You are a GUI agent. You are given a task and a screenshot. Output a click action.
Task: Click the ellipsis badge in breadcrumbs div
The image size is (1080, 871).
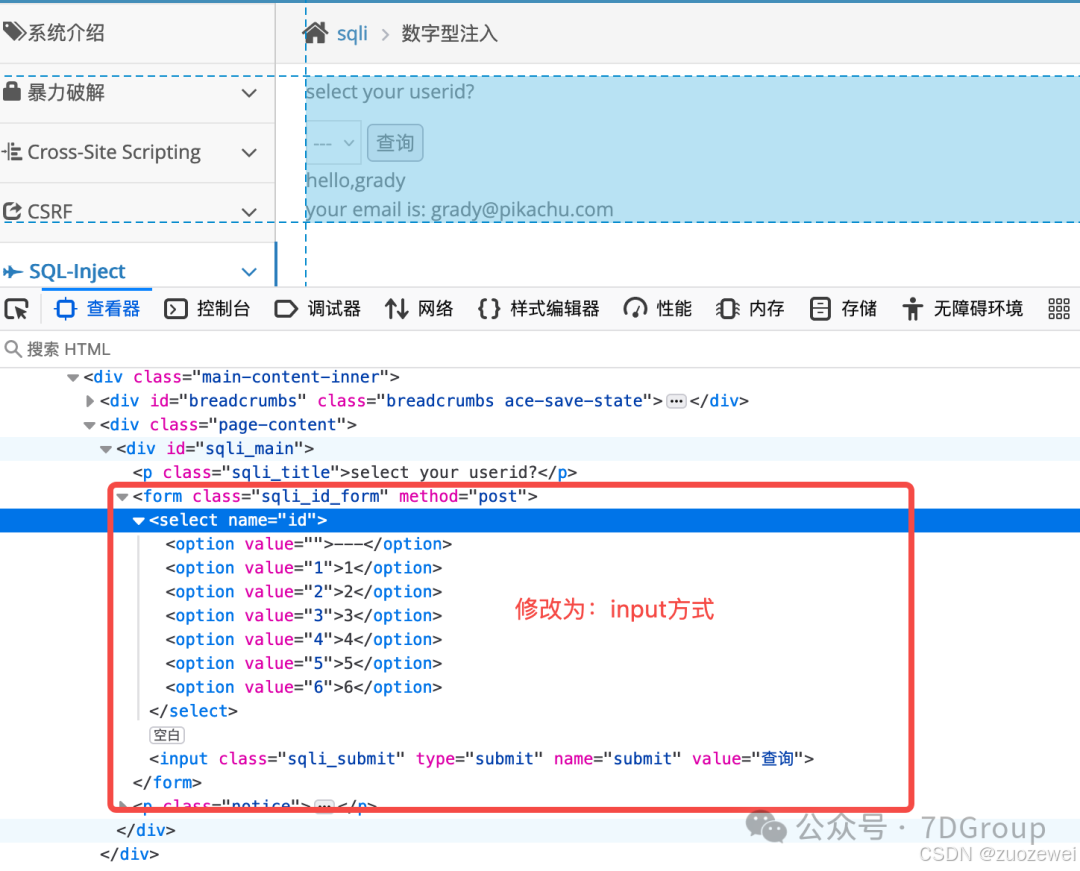tap(676, 401)
